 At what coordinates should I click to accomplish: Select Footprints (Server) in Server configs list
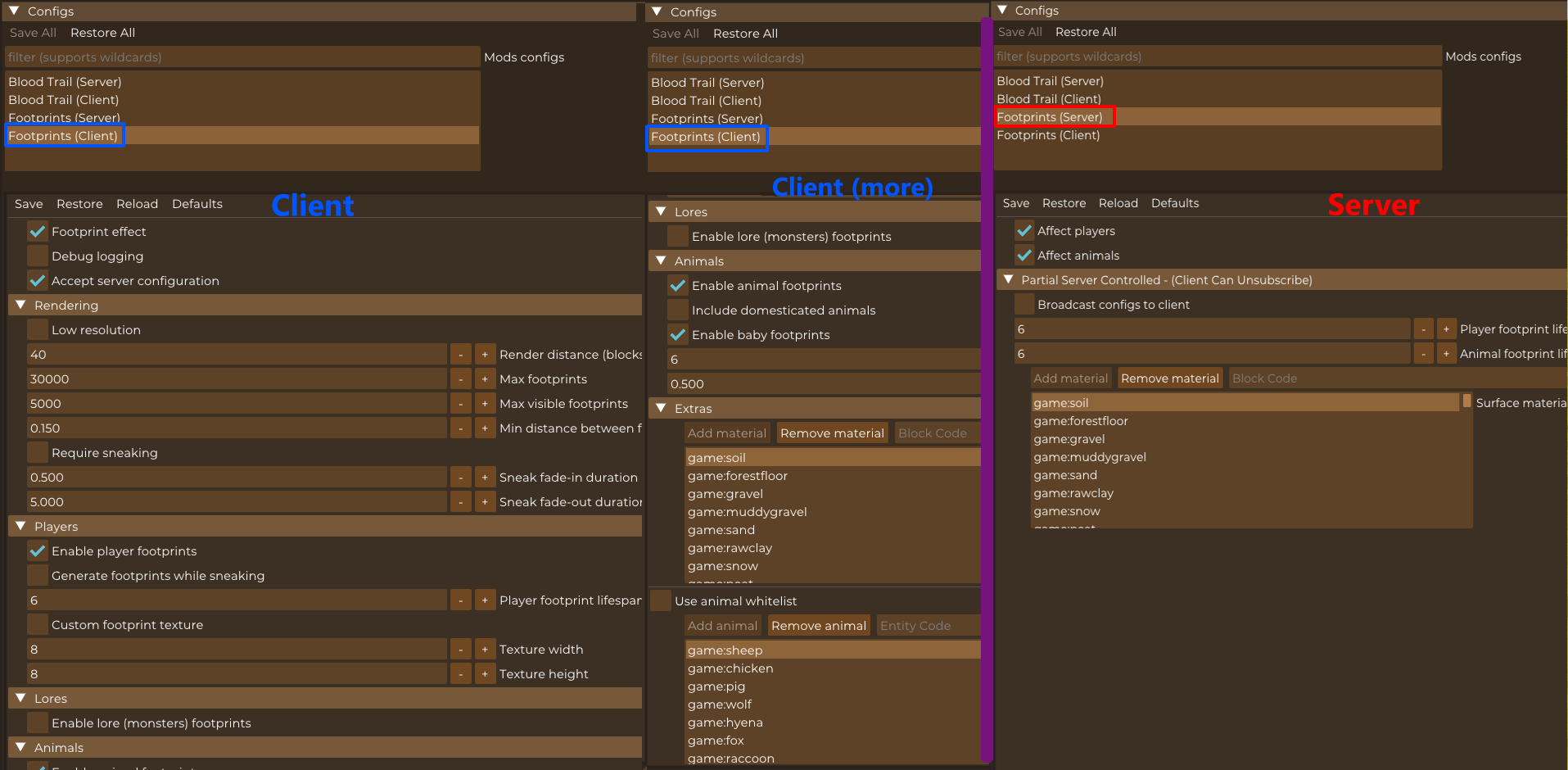(1217, 117)
